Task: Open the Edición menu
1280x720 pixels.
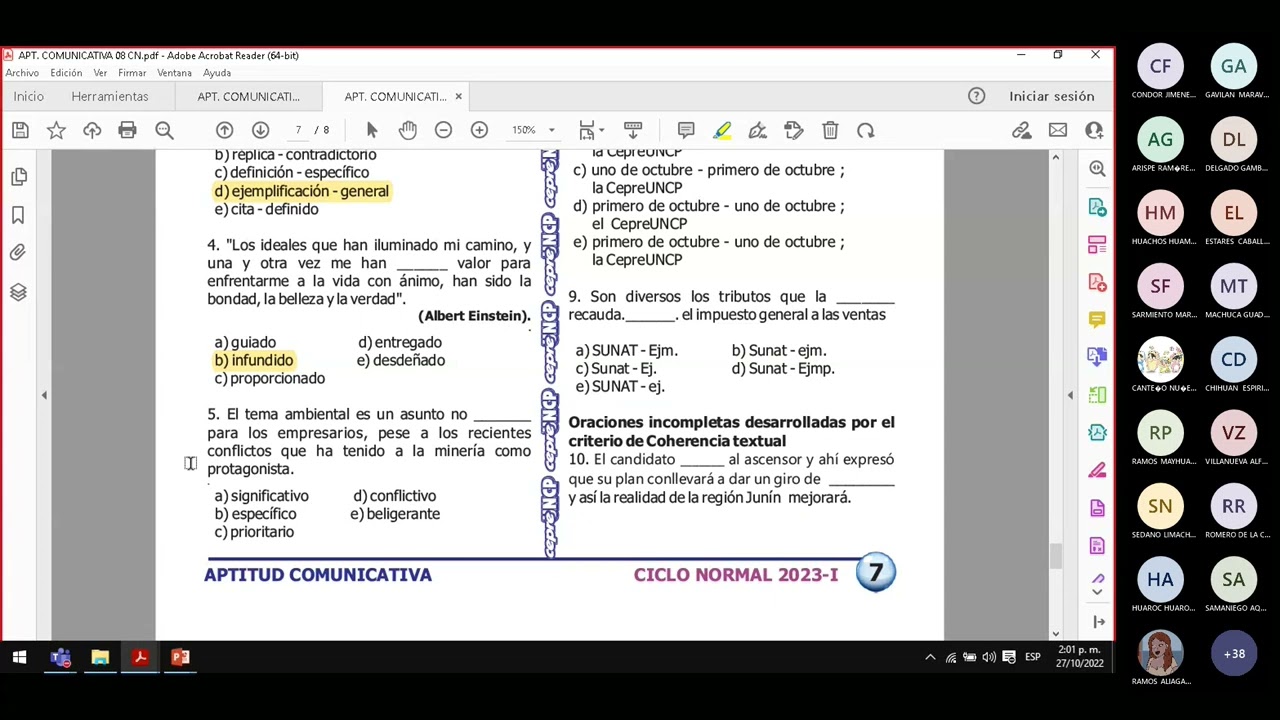Action: coord(66,73)
